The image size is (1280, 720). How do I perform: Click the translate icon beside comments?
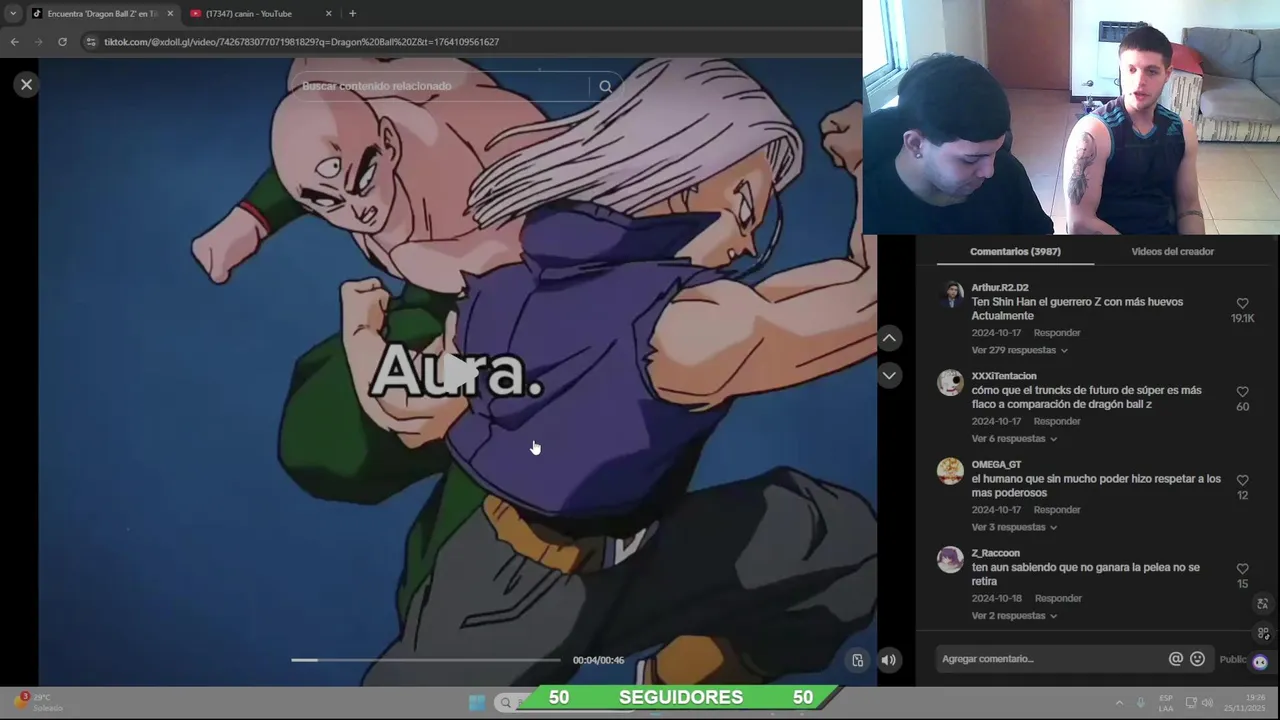1262,604
